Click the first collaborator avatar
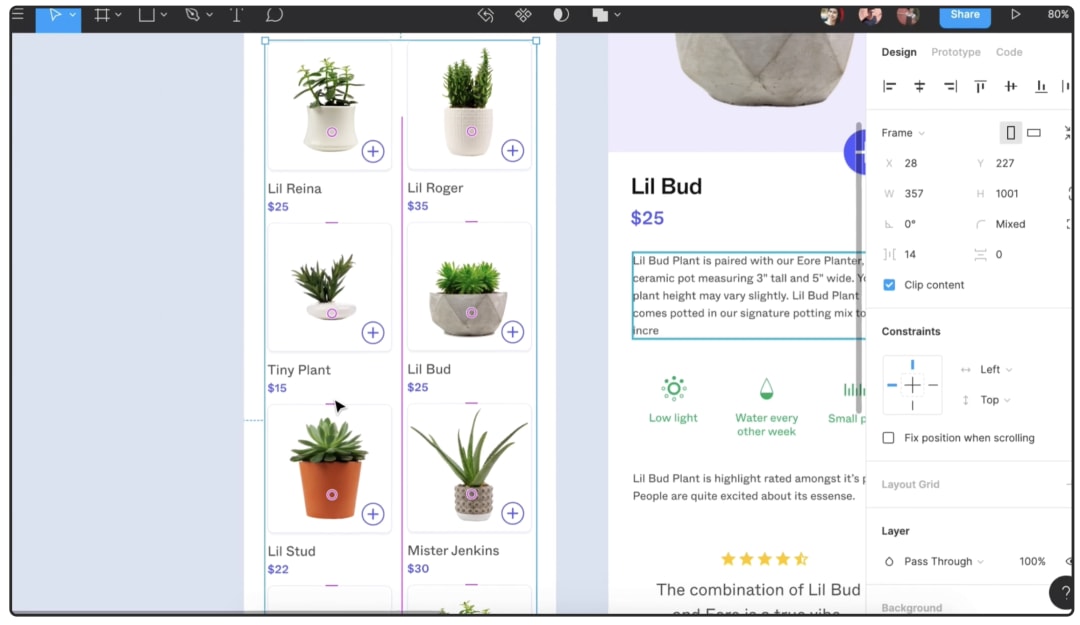Screen dimensions: 1080x625 pyautogui.click(x=832, y=14)
